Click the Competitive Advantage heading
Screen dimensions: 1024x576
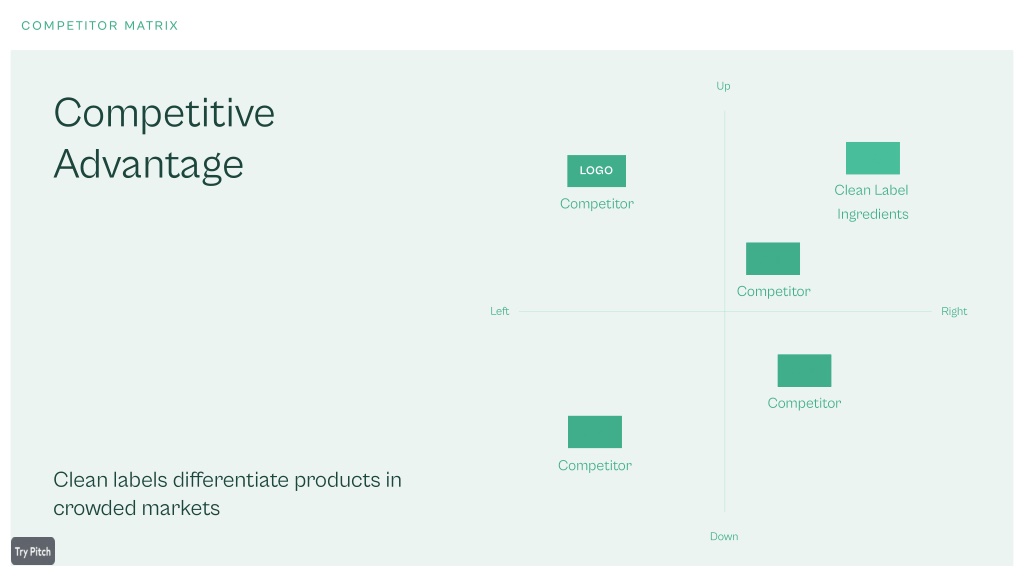pos(164,138)
